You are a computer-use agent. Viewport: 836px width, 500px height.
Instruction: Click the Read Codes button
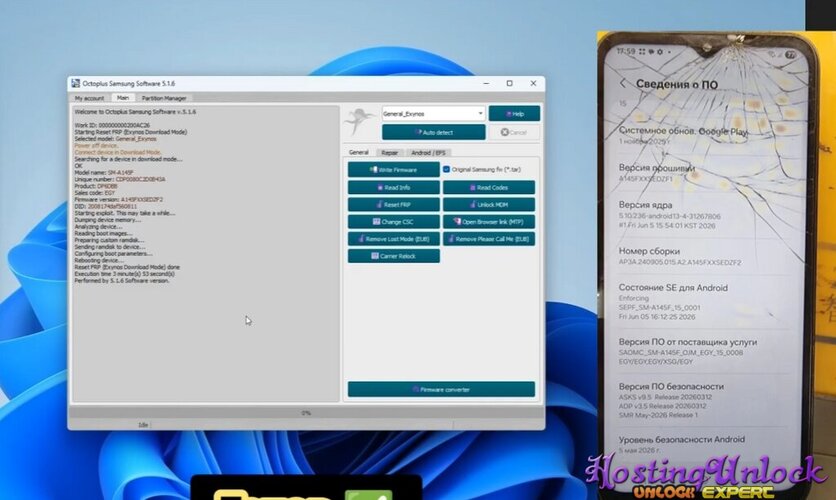(488, 187)
